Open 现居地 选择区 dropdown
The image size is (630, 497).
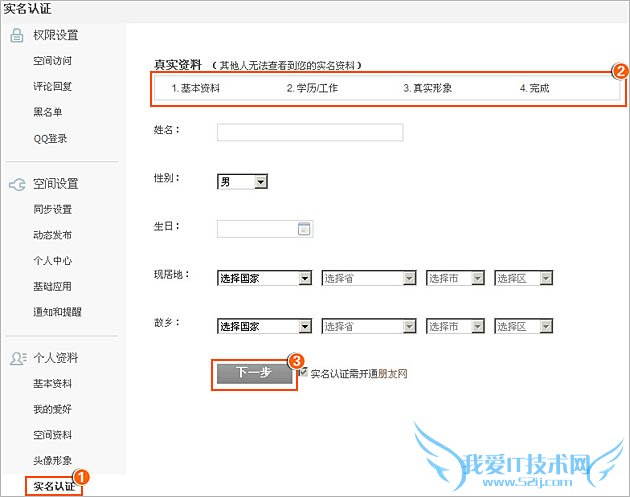pos(524,278)
